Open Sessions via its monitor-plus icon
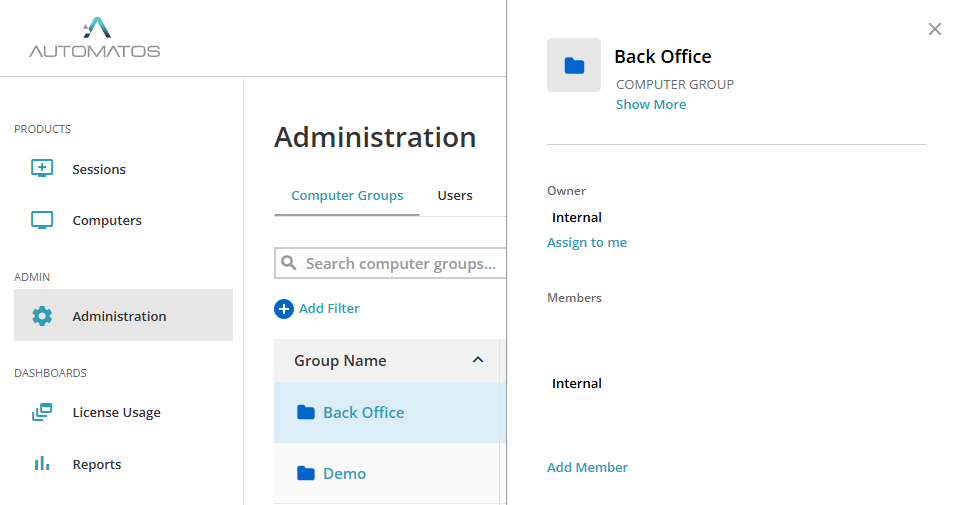 (42, 169)
